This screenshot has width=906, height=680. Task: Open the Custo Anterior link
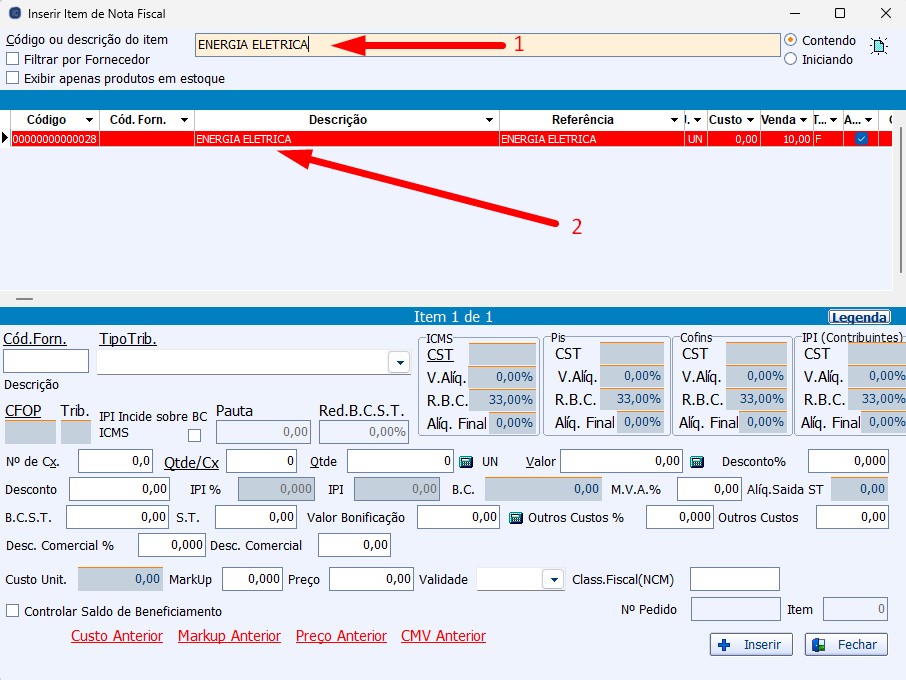(117, 636)
